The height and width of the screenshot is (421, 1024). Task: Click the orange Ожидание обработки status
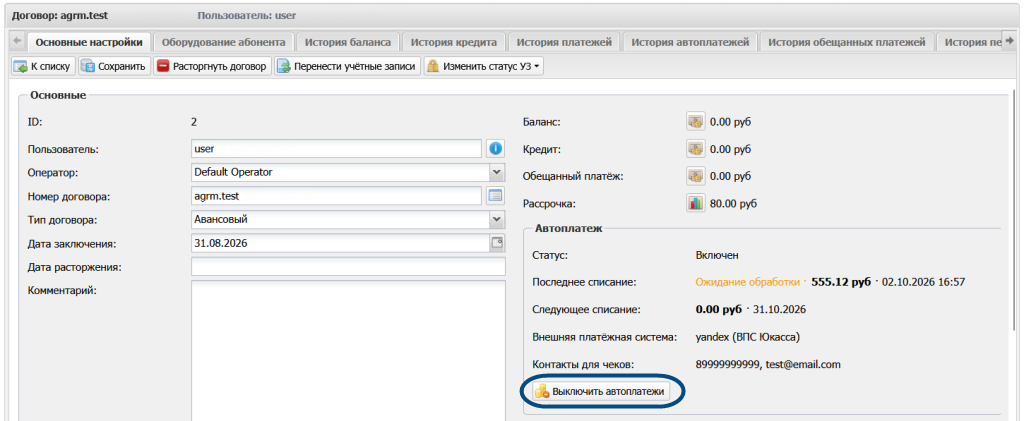pos(748,282)
